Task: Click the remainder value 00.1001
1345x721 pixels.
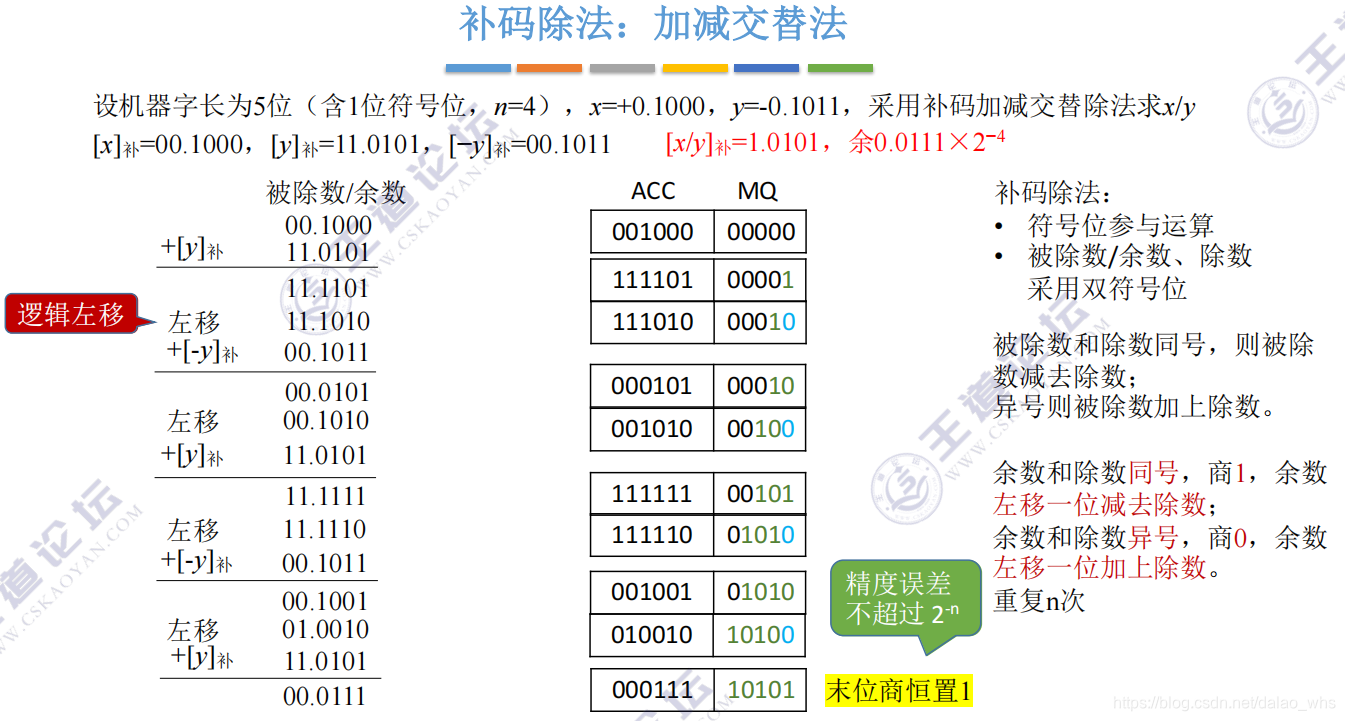Action: coord(325,601)
